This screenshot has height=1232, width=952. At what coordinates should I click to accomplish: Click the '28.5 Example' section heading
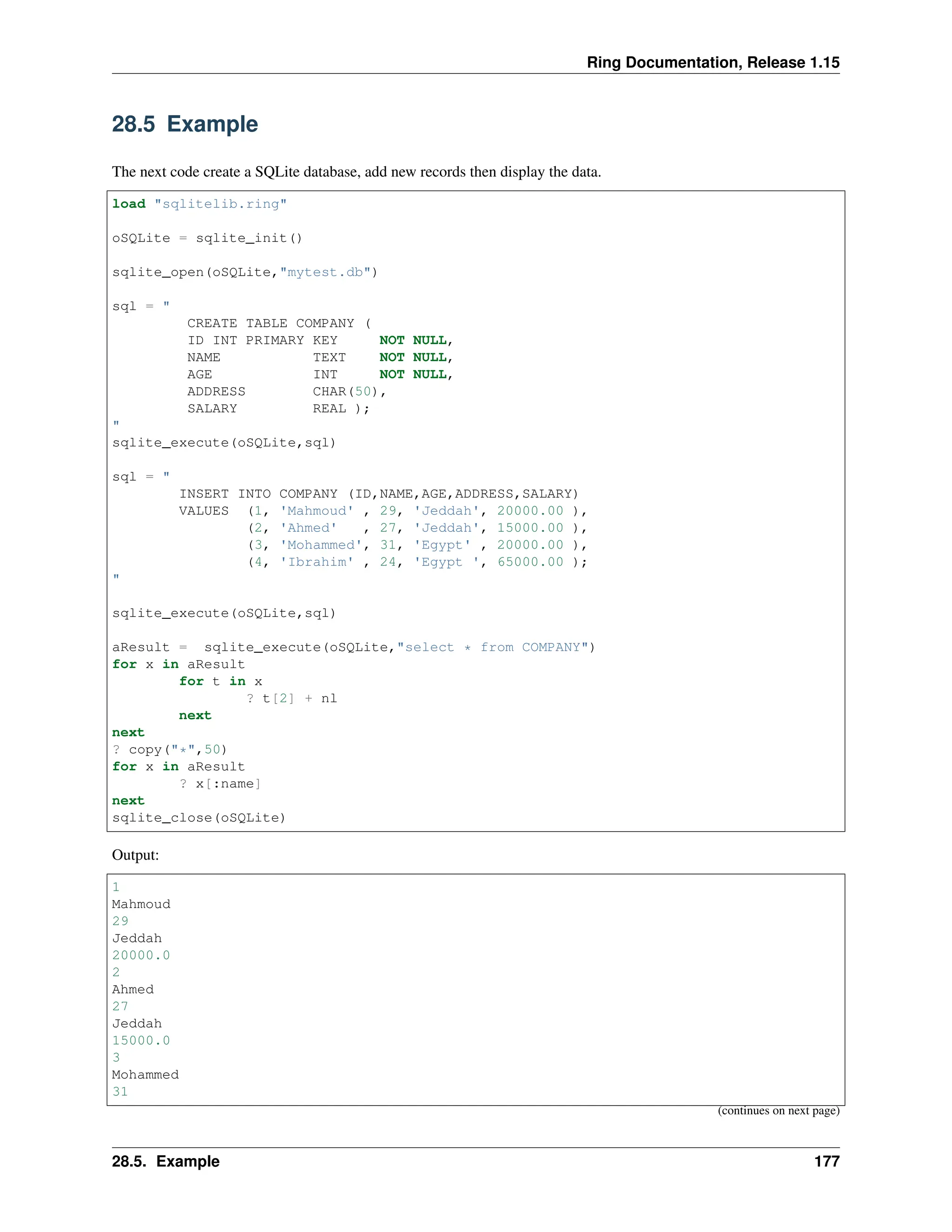(185, 124)
